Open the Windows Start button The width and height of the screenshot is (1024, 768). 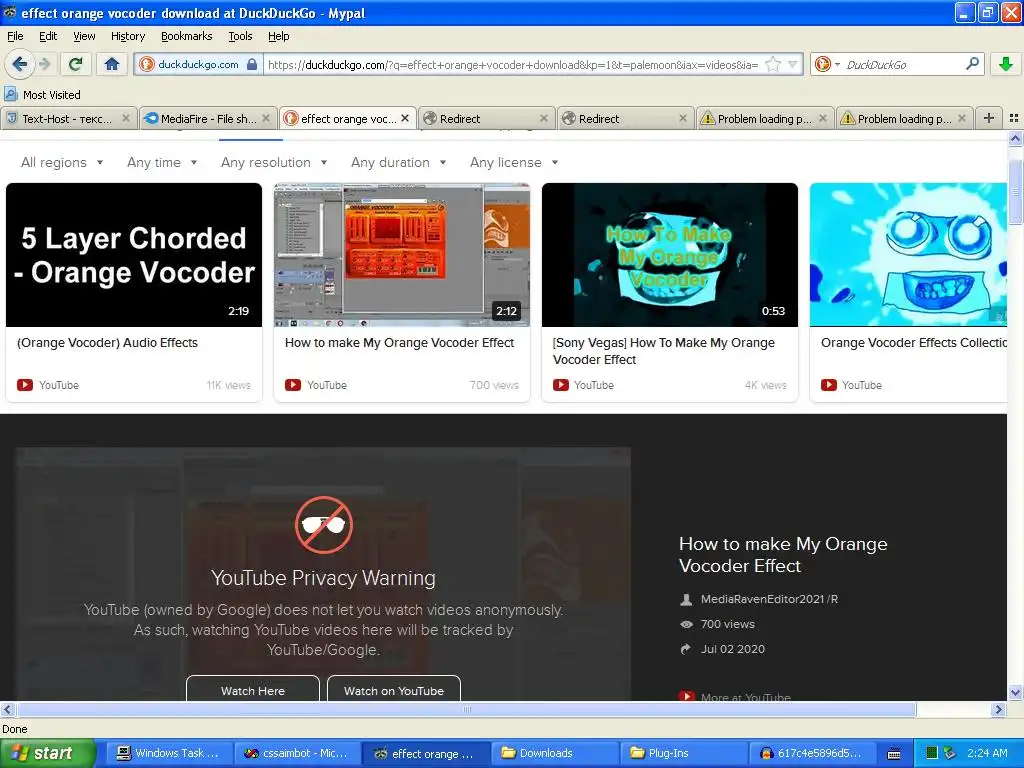point(47,753)
